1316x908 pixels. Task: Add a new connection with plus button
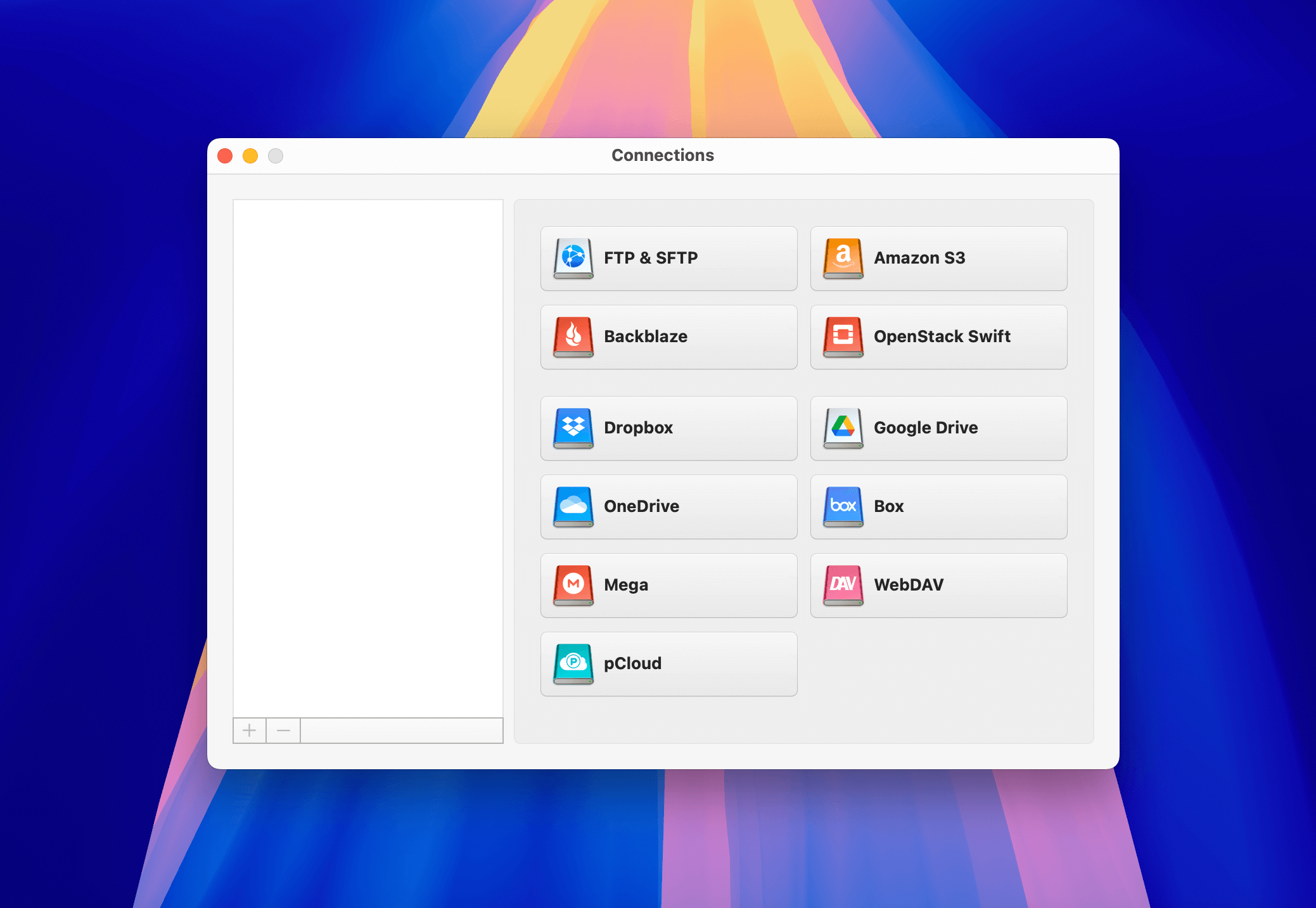click(250, 731)
